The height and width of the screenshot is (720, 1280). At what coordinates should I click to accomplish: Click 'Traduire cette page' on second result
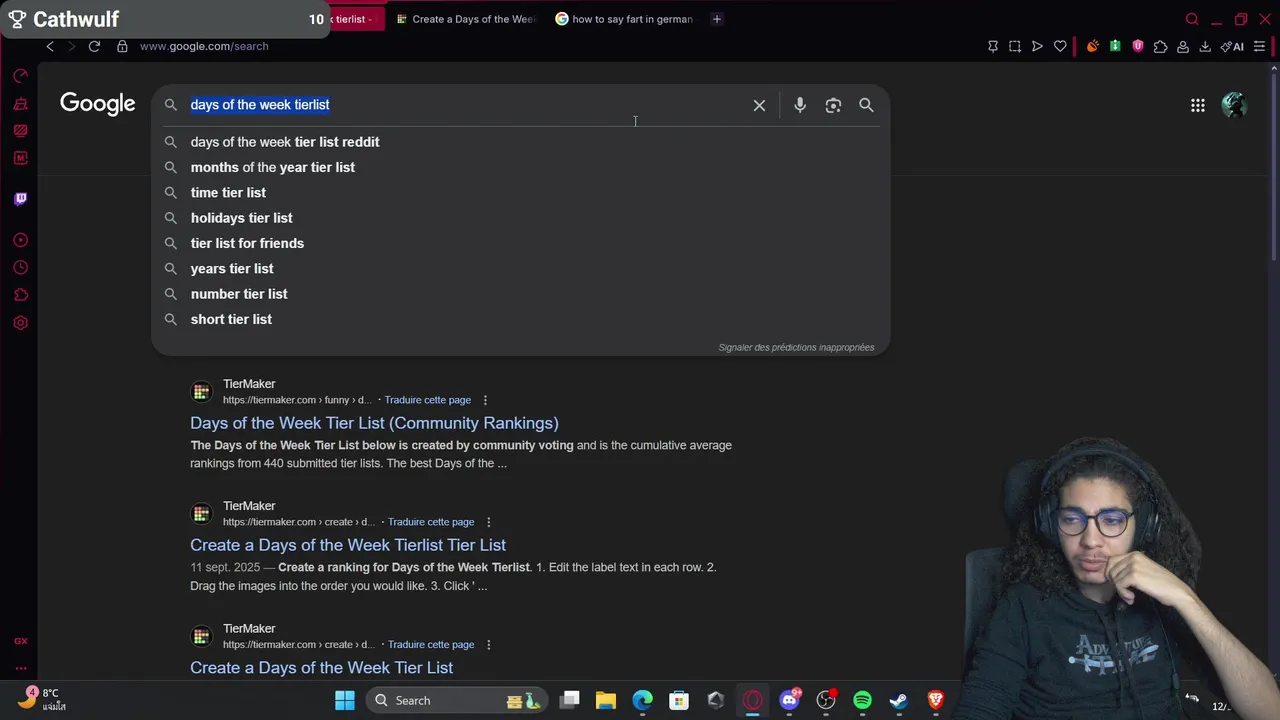point(430,522)
